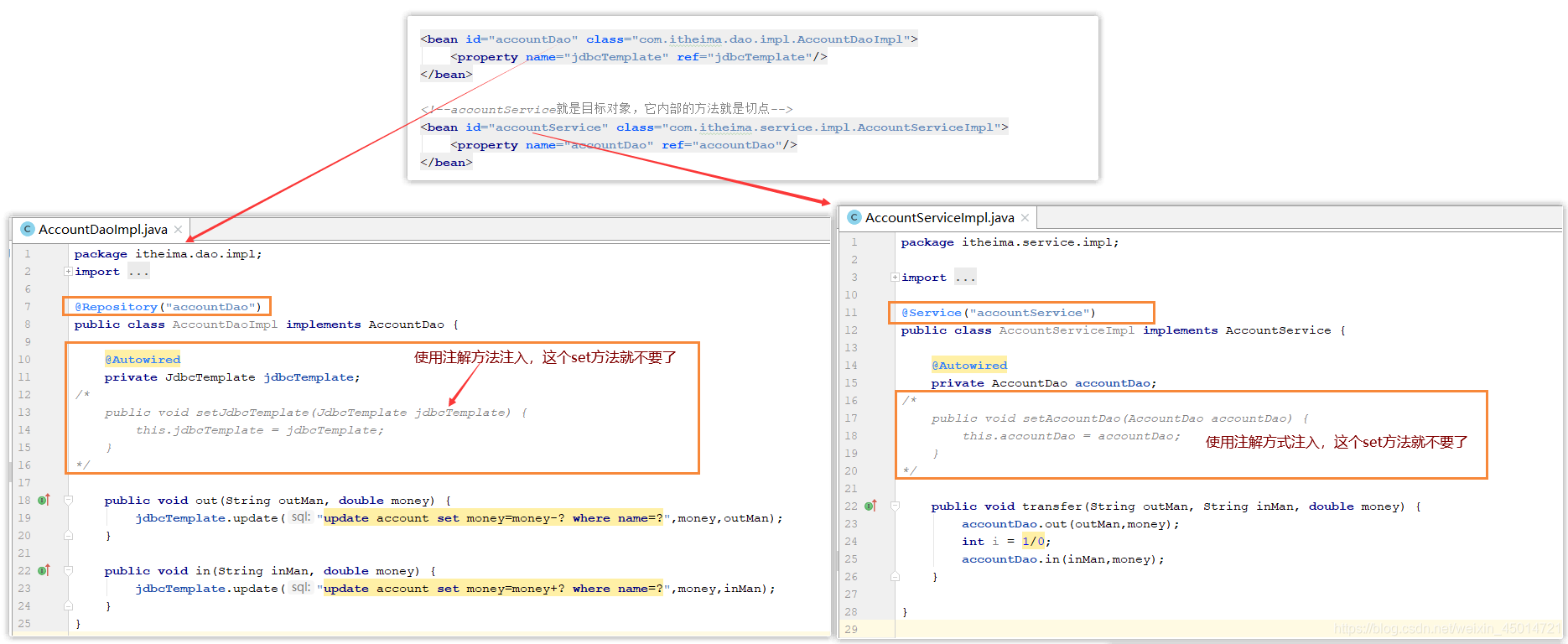Viewport: 1568px width, 644px height.
Task: Select the AccountServiceImpl.java tab
Action: (x=939, y=218)
